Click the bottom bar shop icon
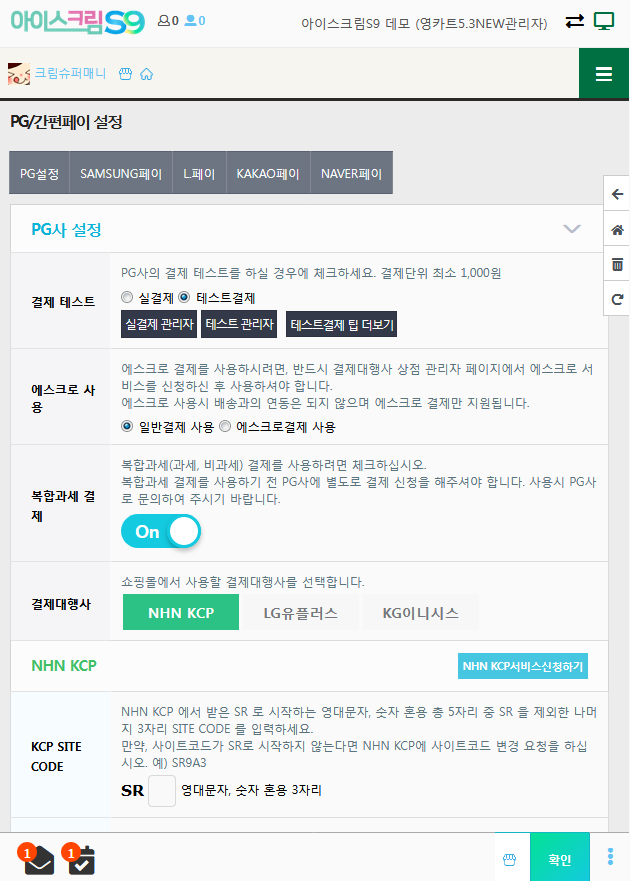Viewport: 630px width, 881px height. pyautogui.click(x=509, y=859)
